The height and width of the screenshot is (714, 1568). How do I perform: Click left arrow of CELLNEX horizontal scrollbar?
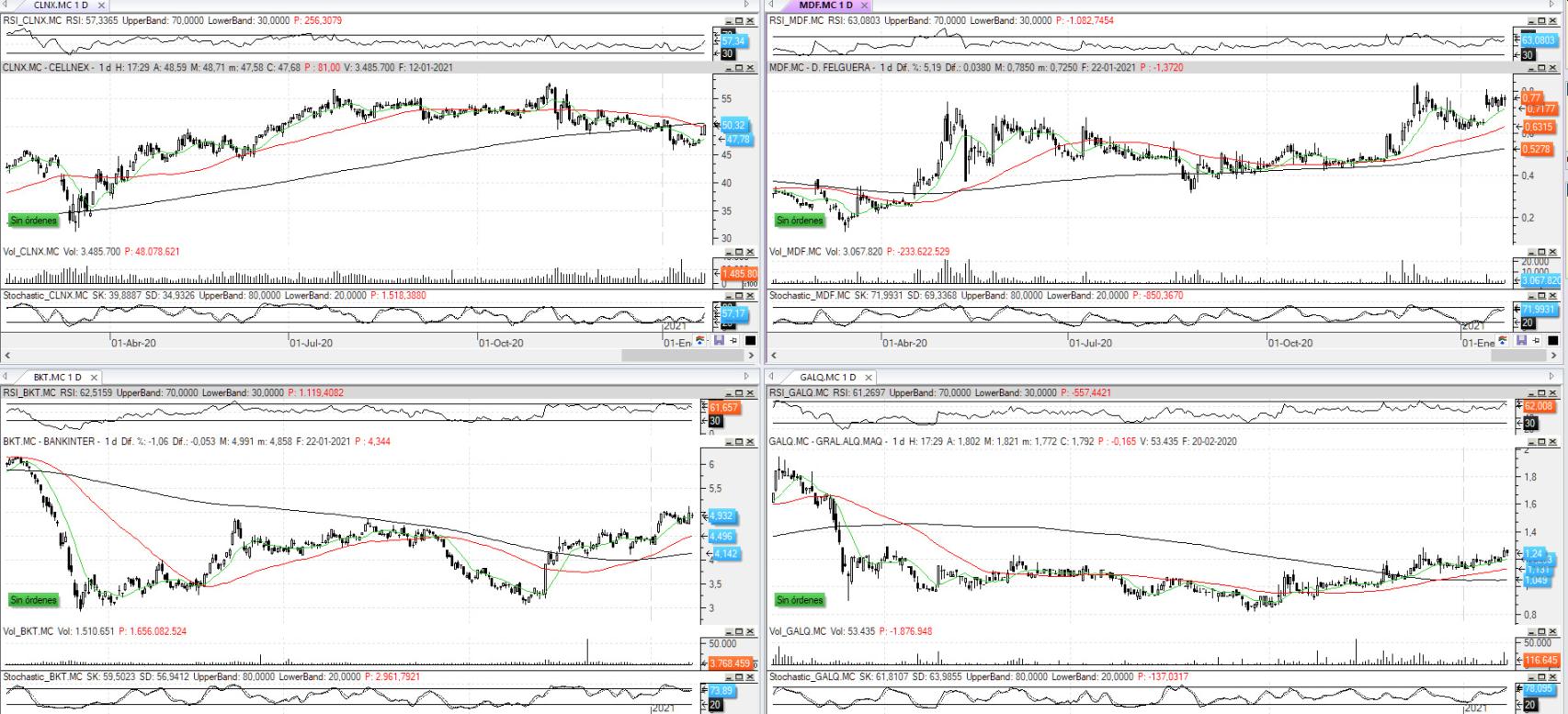(6, 355)
